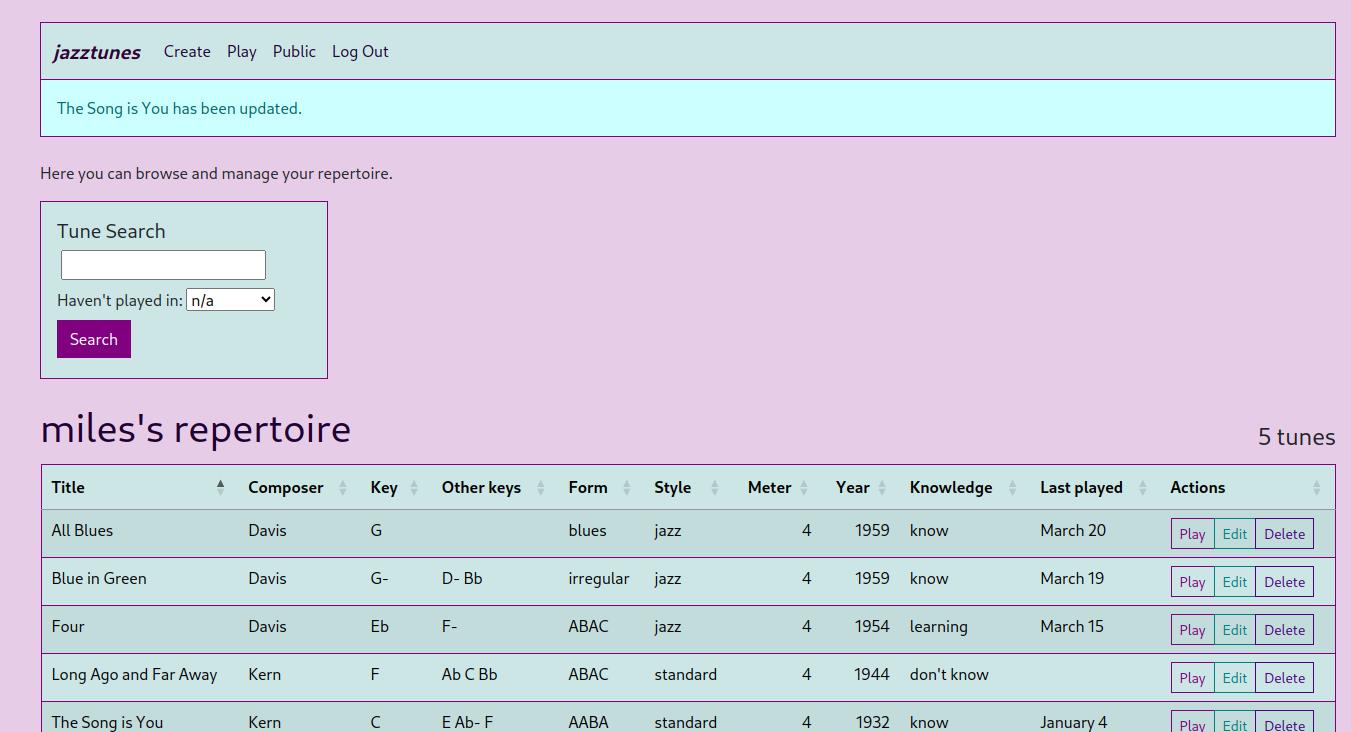Image resolution: width=1351 pixels, height=732 pixels.
Task: Go to Public tunes in navbar
Action: tap(294, 52)
